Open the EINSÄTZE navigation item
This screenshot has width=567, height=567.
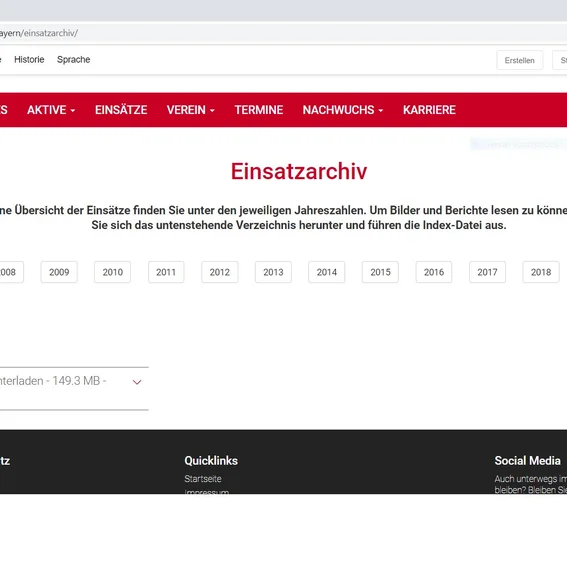[x=121, y=110]
